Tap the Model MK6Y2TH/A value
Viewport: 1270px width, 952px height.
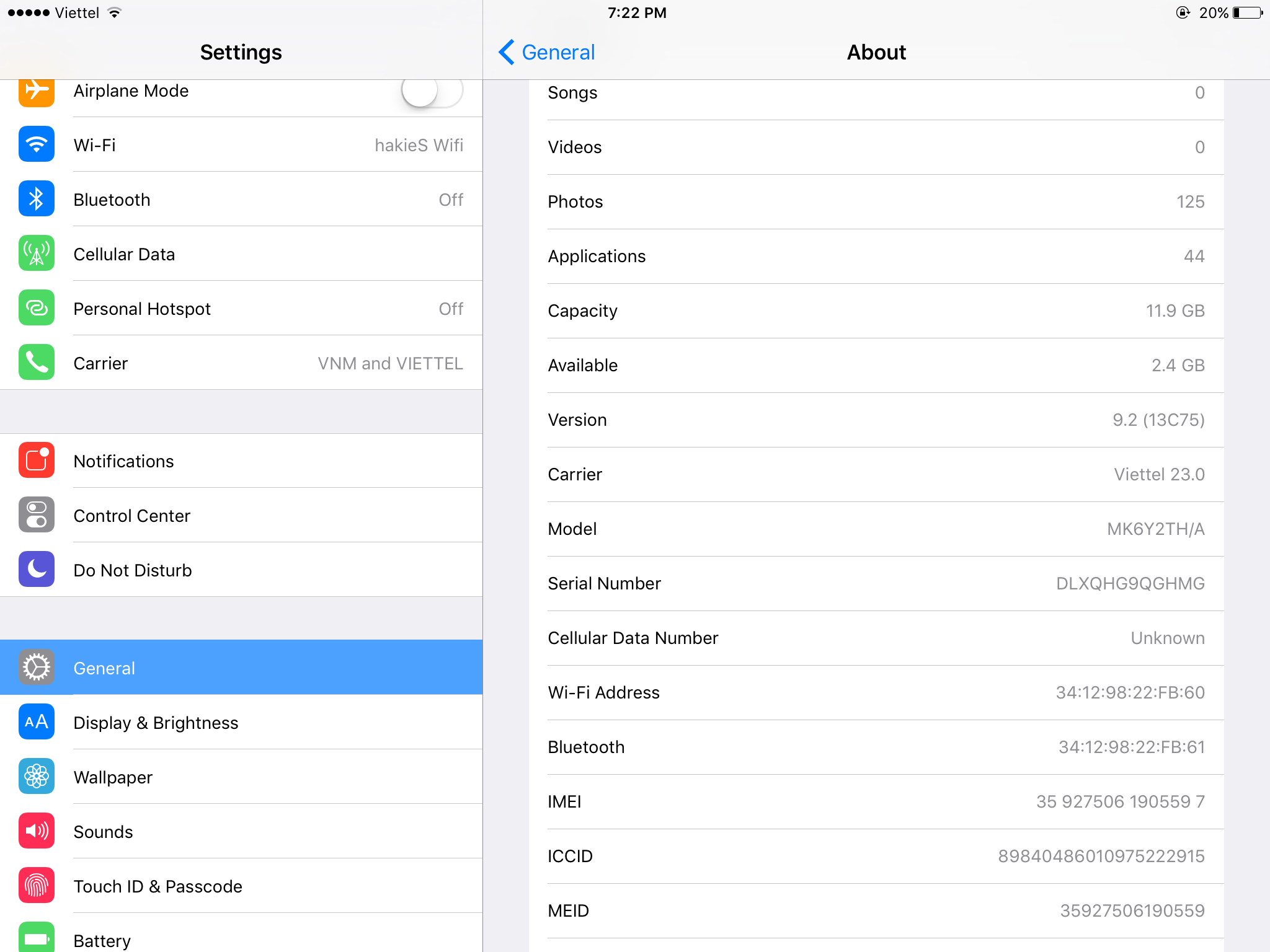1156,529
